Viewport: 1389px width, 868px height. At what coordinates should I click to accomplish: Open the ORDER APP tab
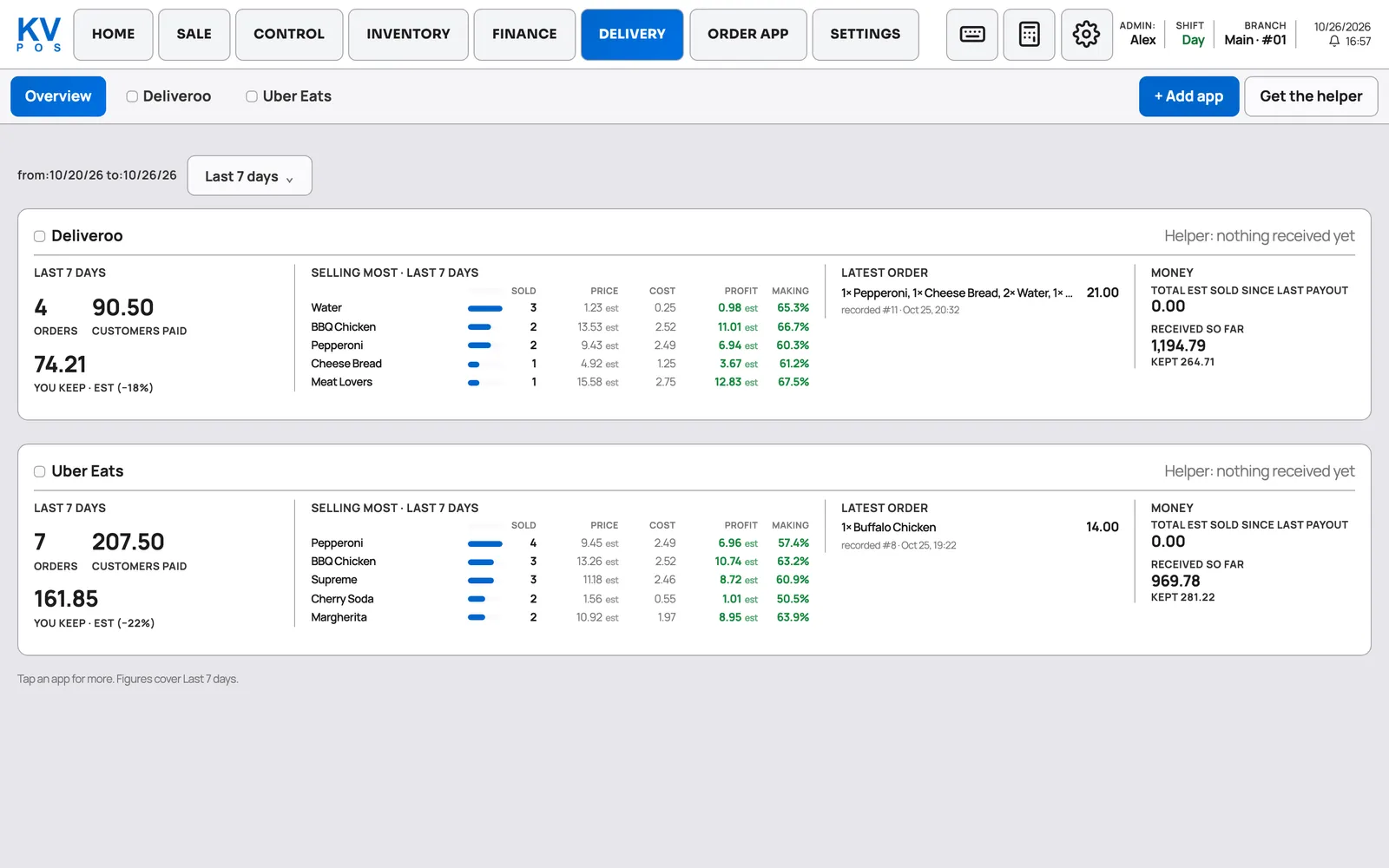coord(748,35)
